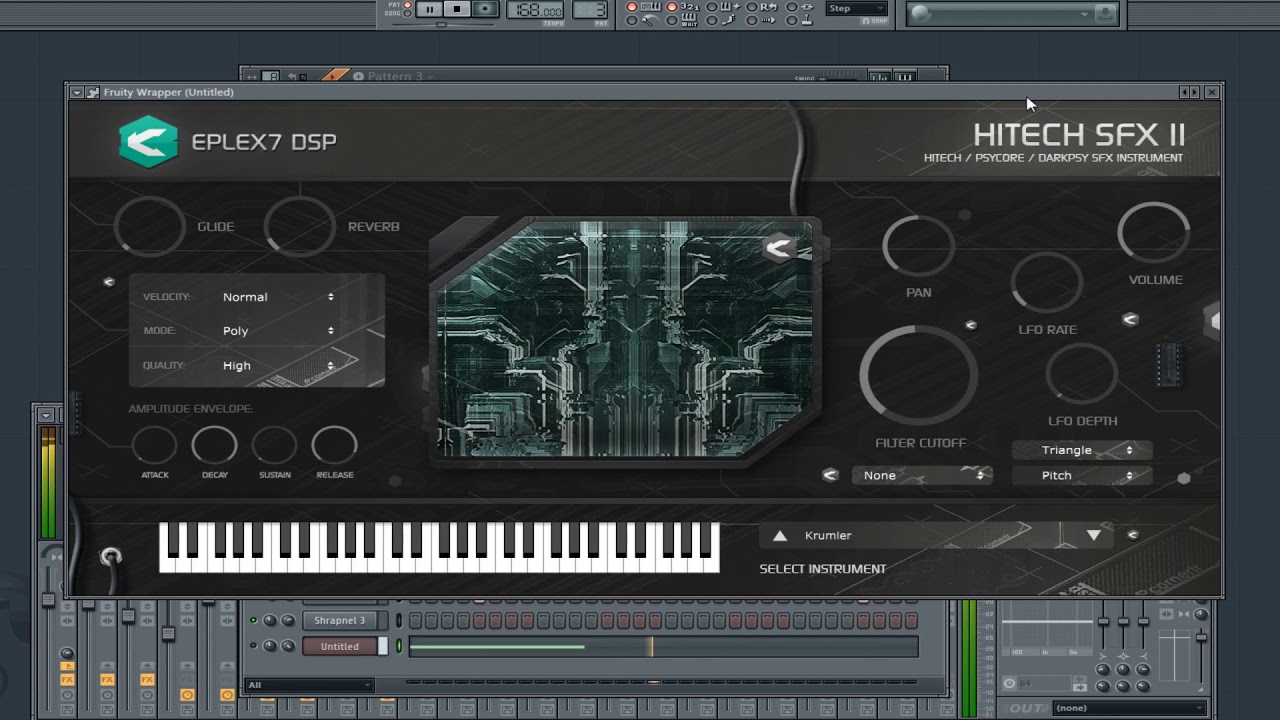Open the Velocity dropdown set to Normal
The width and height of the screenshot is (1280, 720).
click(278, 297)
